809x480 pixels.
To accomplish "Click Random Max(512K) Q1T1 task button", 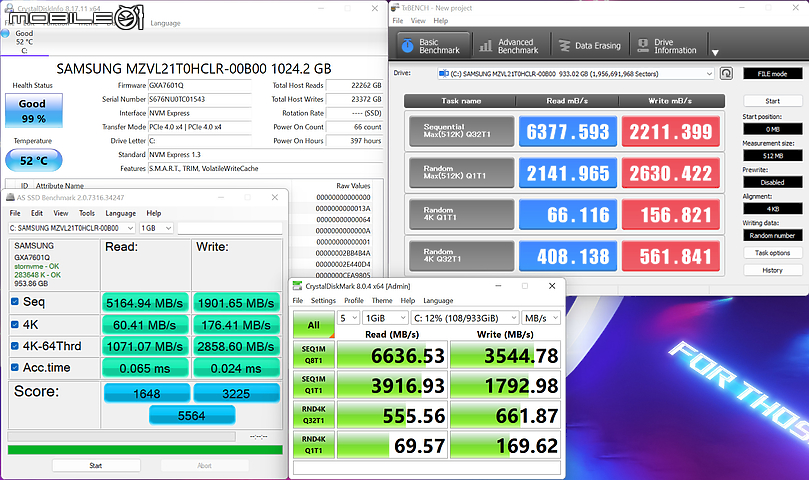I will (x=461, y=173).
